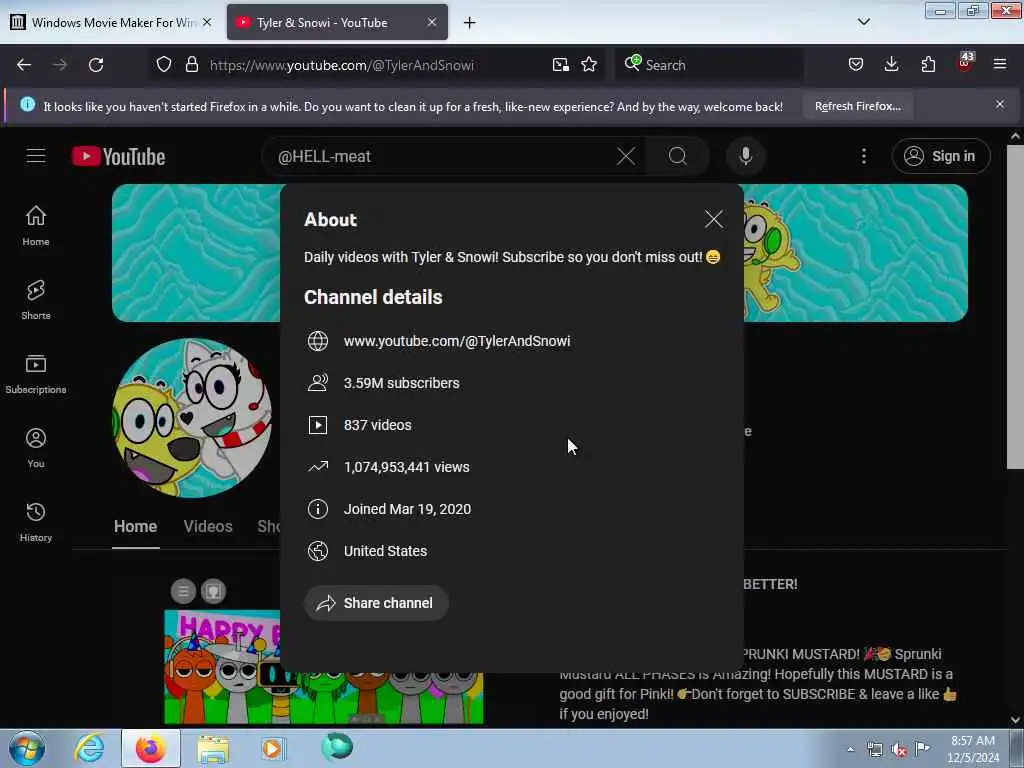
Task: Open the Firefox Downloads panel
Action: pos(891,65)
